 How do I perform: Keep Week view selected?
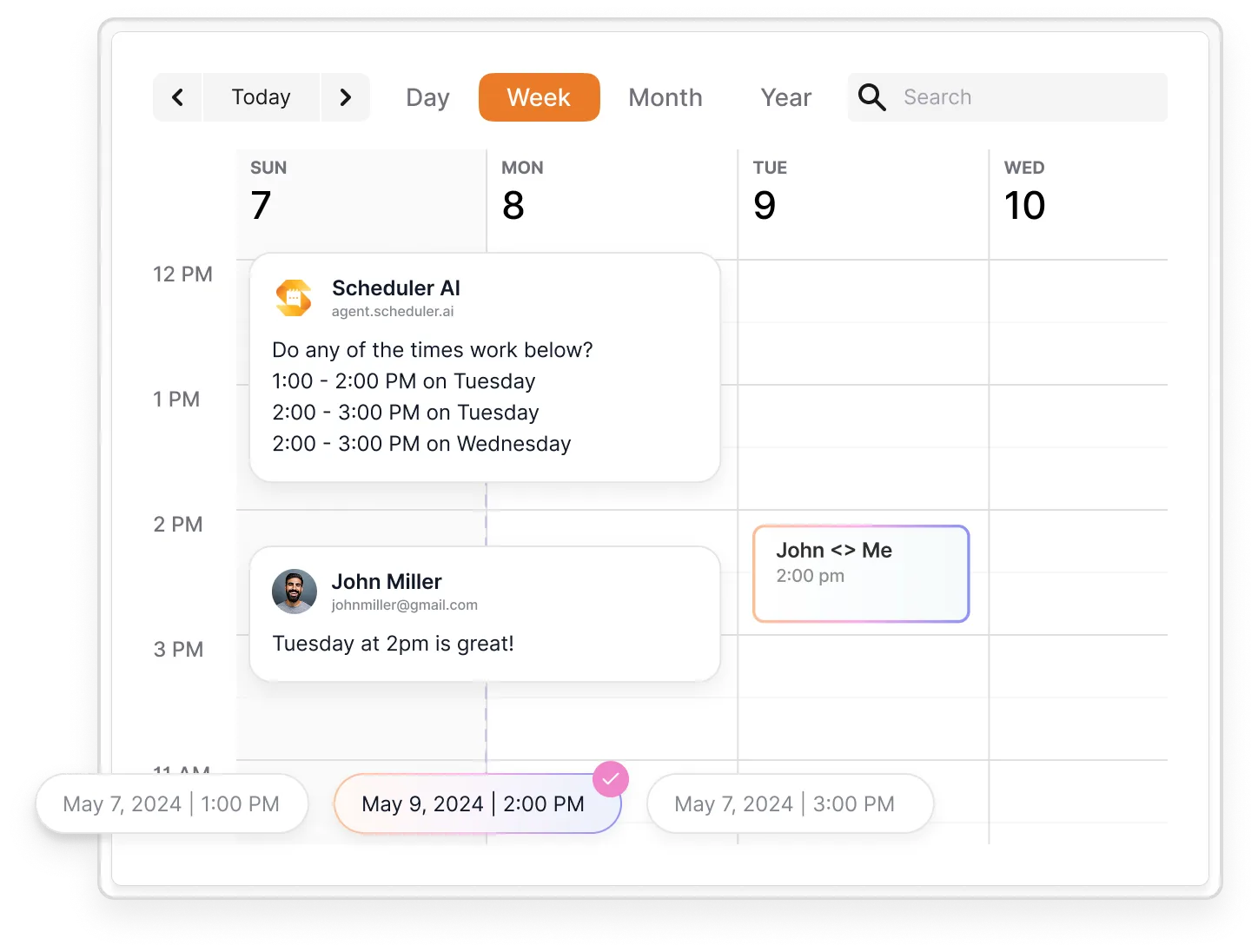[539, 97]
